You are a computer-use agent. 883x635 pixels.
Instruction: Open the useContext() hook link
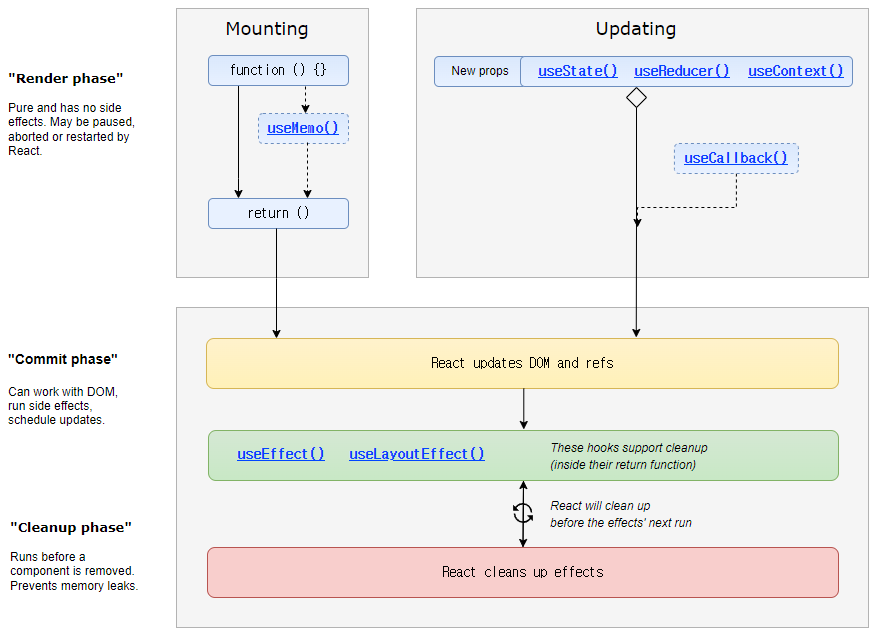coord(795,71)
